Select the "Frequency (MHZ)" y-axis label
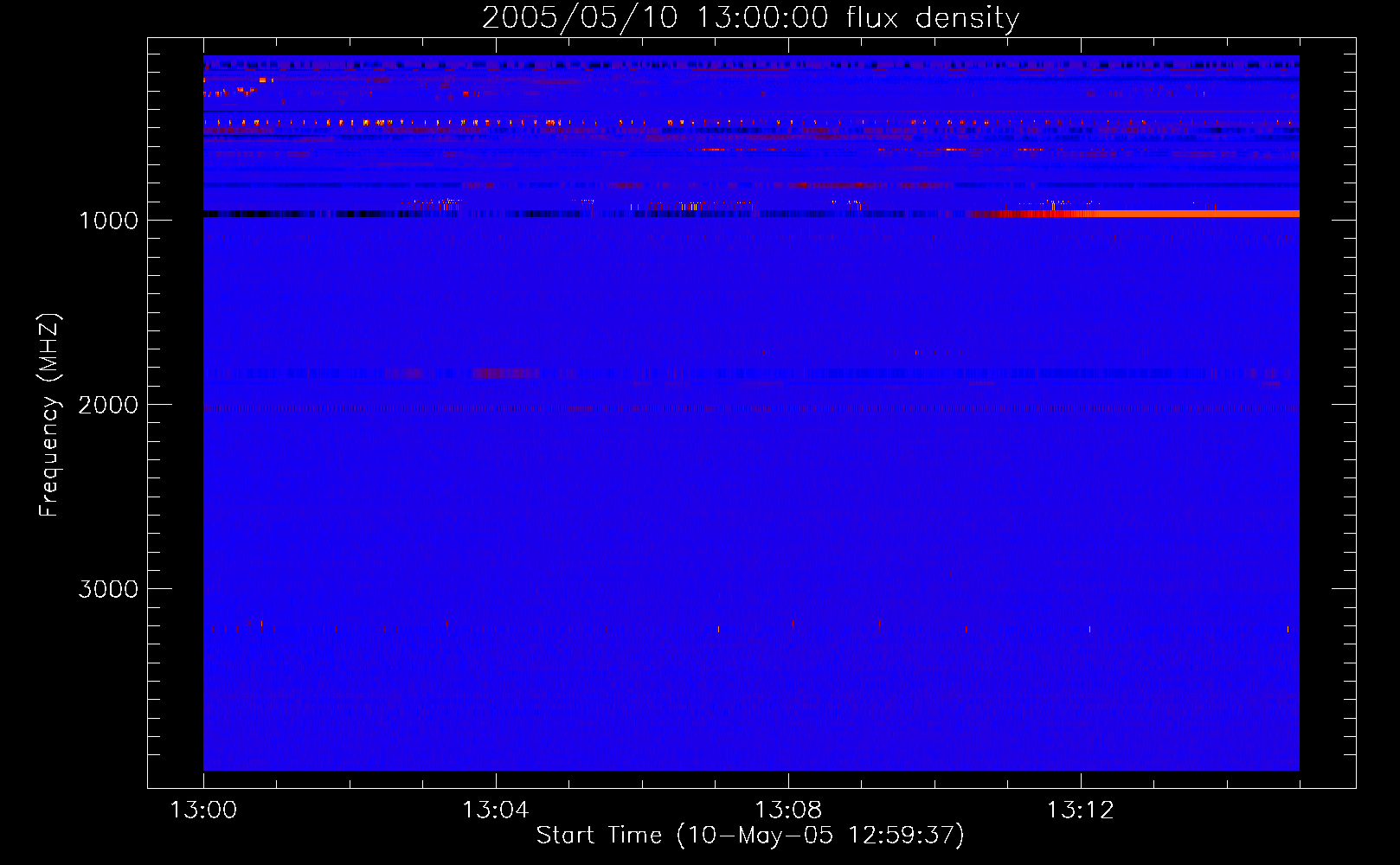Image resolution: width=1400 pixels, height=865 pixels. click(x=49, y=415)
